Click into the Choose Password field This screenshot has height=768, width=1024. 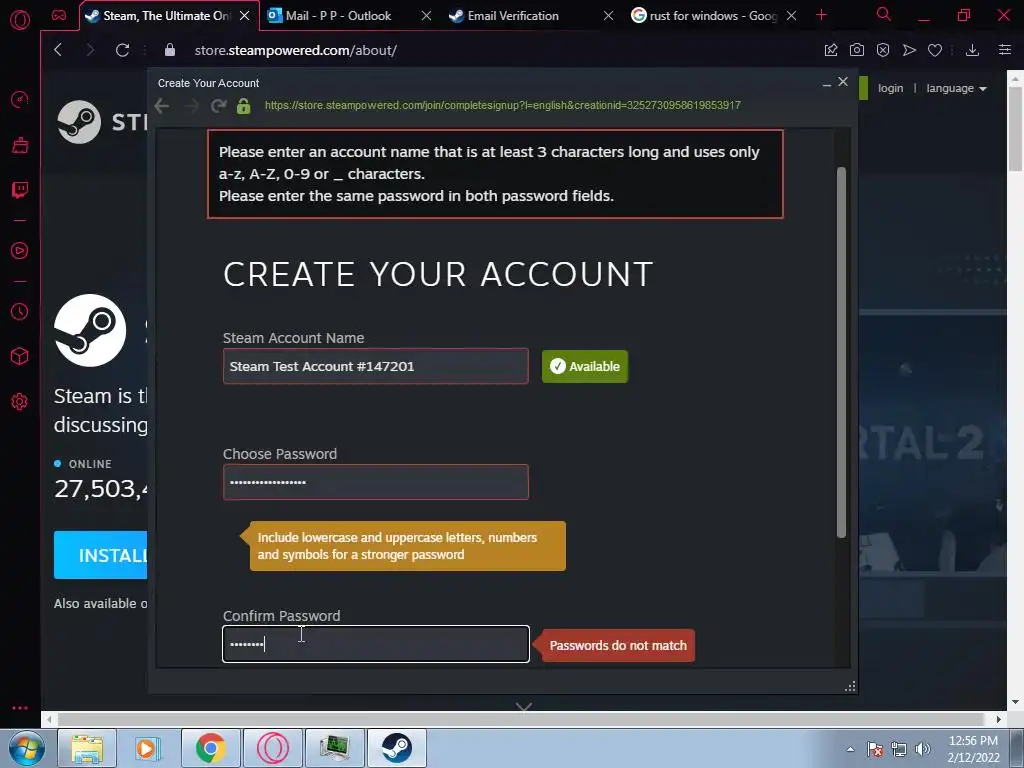[376, 482]
